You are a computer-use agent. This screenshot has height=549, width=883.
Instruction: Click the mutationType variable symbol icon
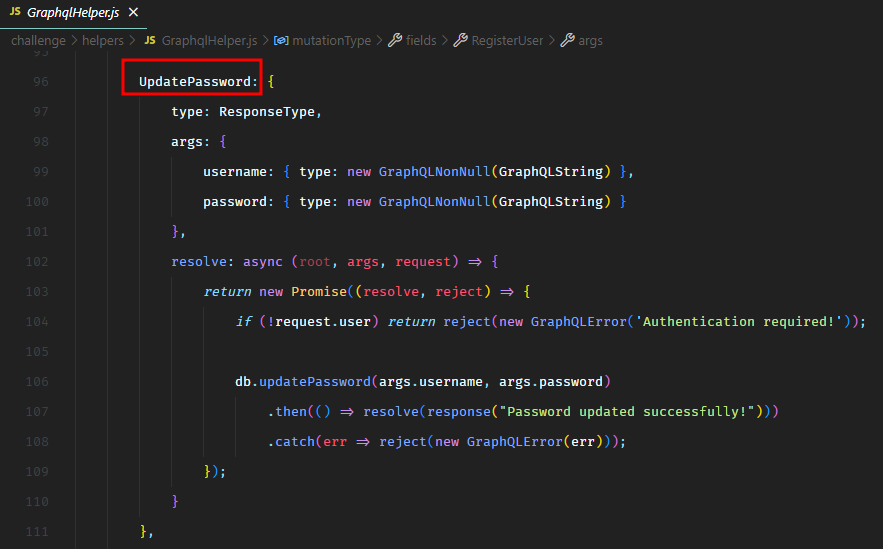point(281,41)
